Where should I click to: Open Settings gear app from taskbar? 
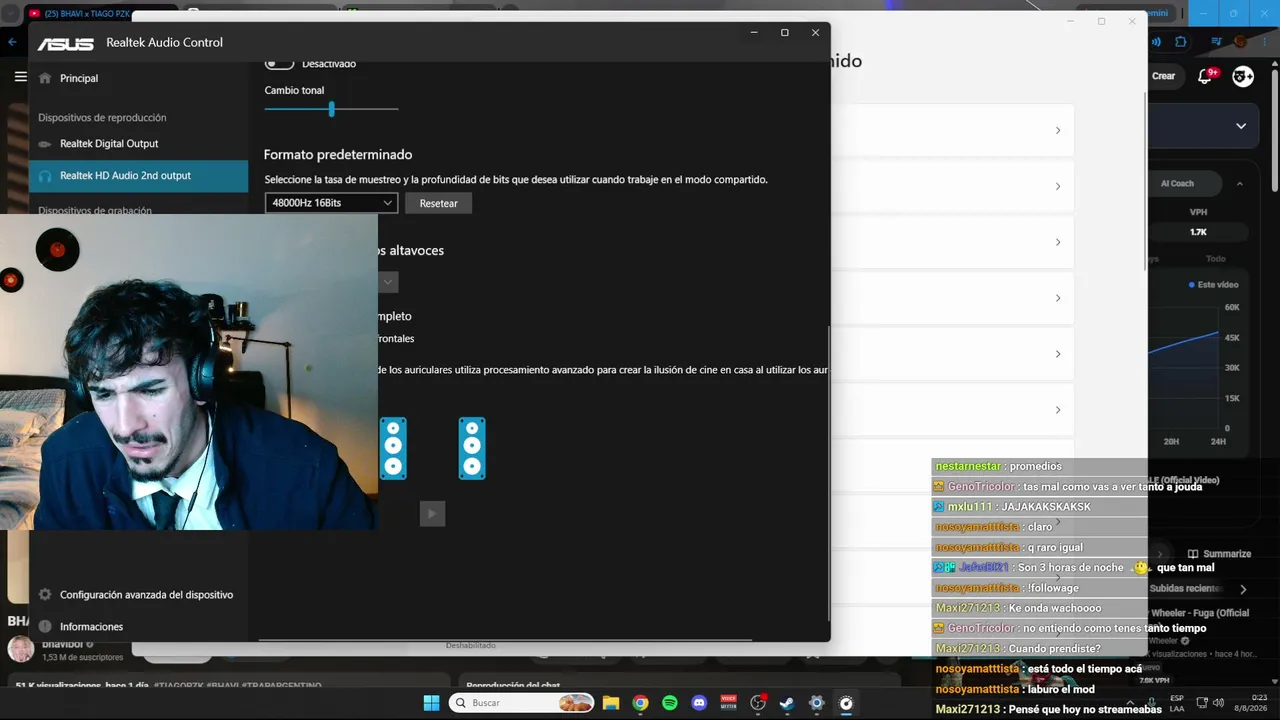tap(816, 703)
